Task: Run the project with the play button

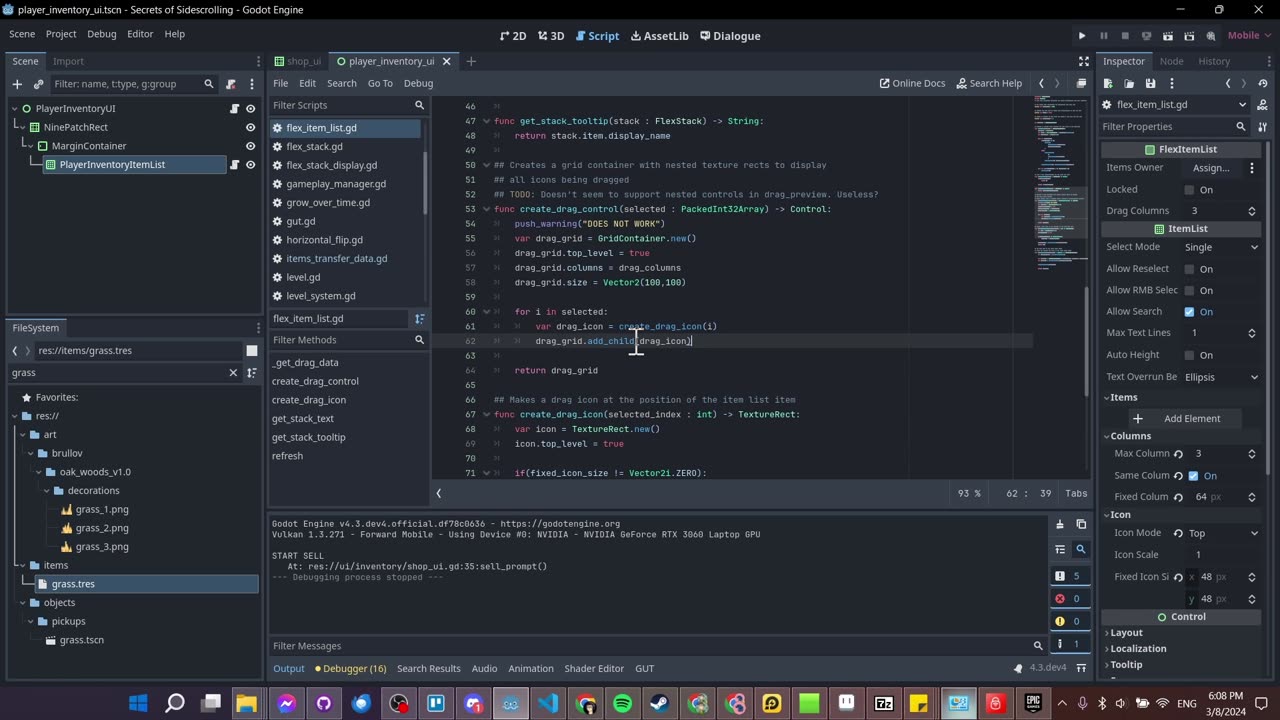Action: (x=1082, y=36)
